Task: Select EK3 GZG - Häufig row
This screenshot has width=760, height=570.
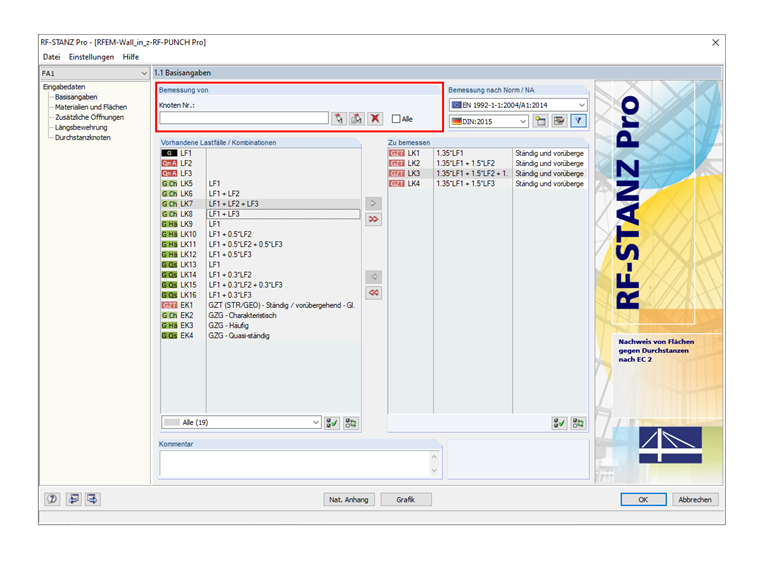Action: click(261, 326)
